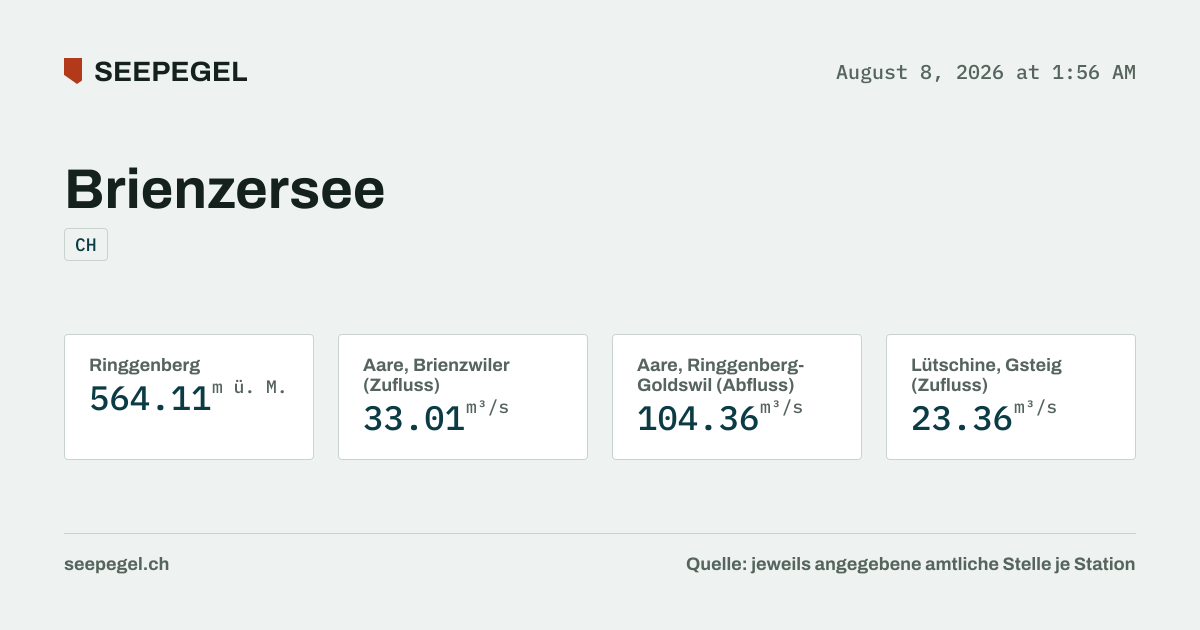Click the Lütschine, Gsteig station label
The height and width of the screenshot is (630, 1200).
tap(986, 365)
